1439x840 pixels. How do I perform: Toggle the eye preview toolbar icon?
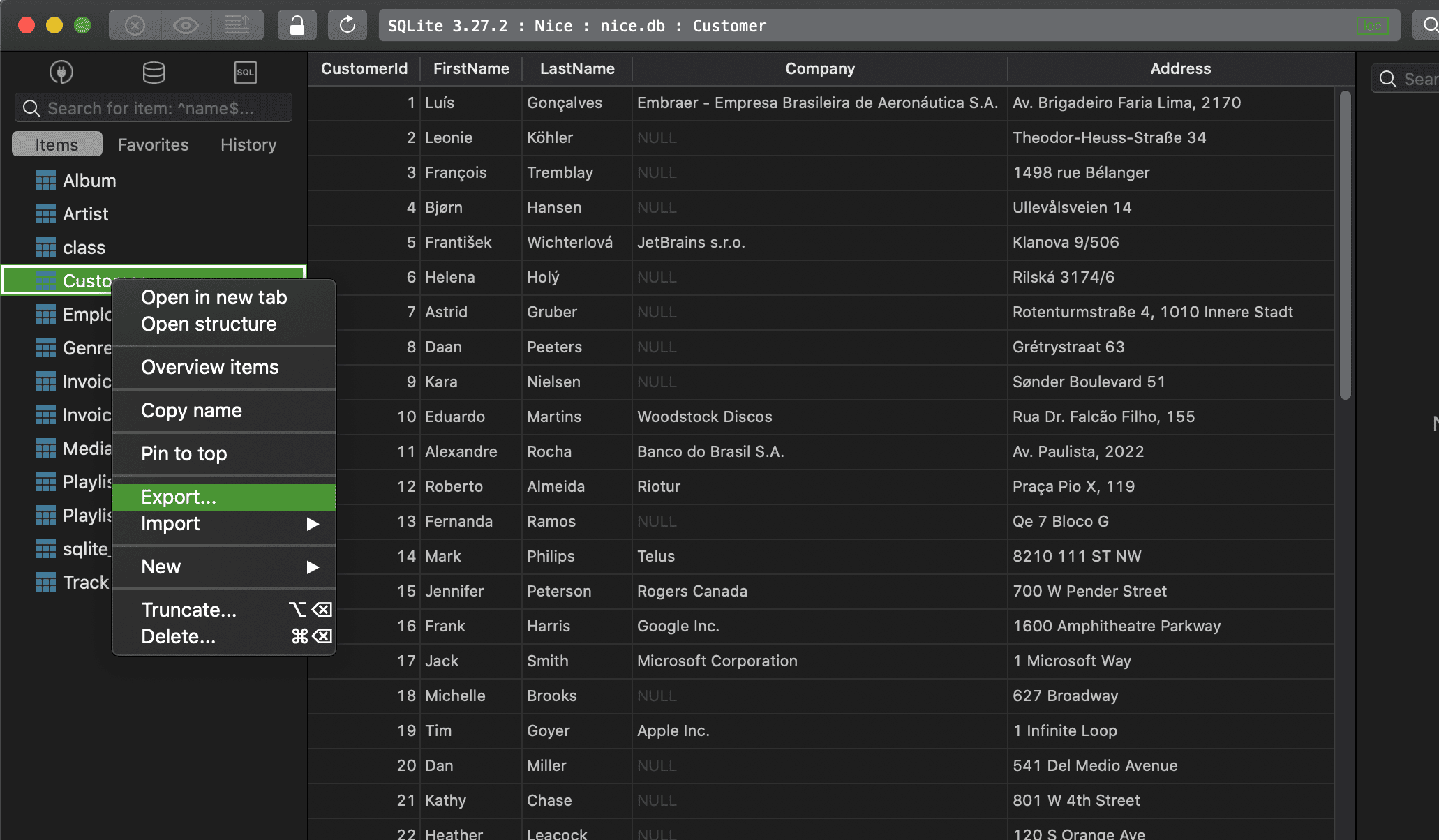coord(186,26)
